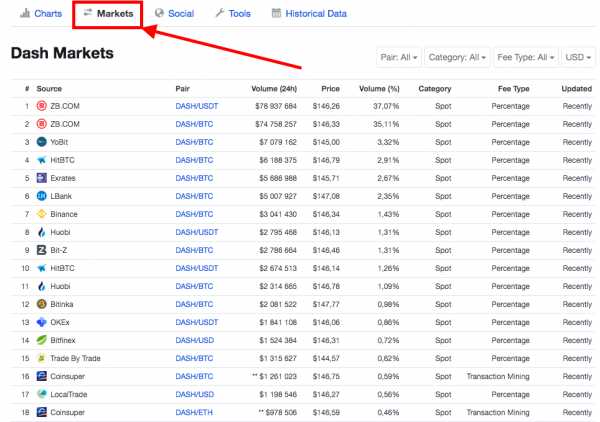600x422 pixels.
Task: Click the Bitinka source name
Action: point(62,304)
